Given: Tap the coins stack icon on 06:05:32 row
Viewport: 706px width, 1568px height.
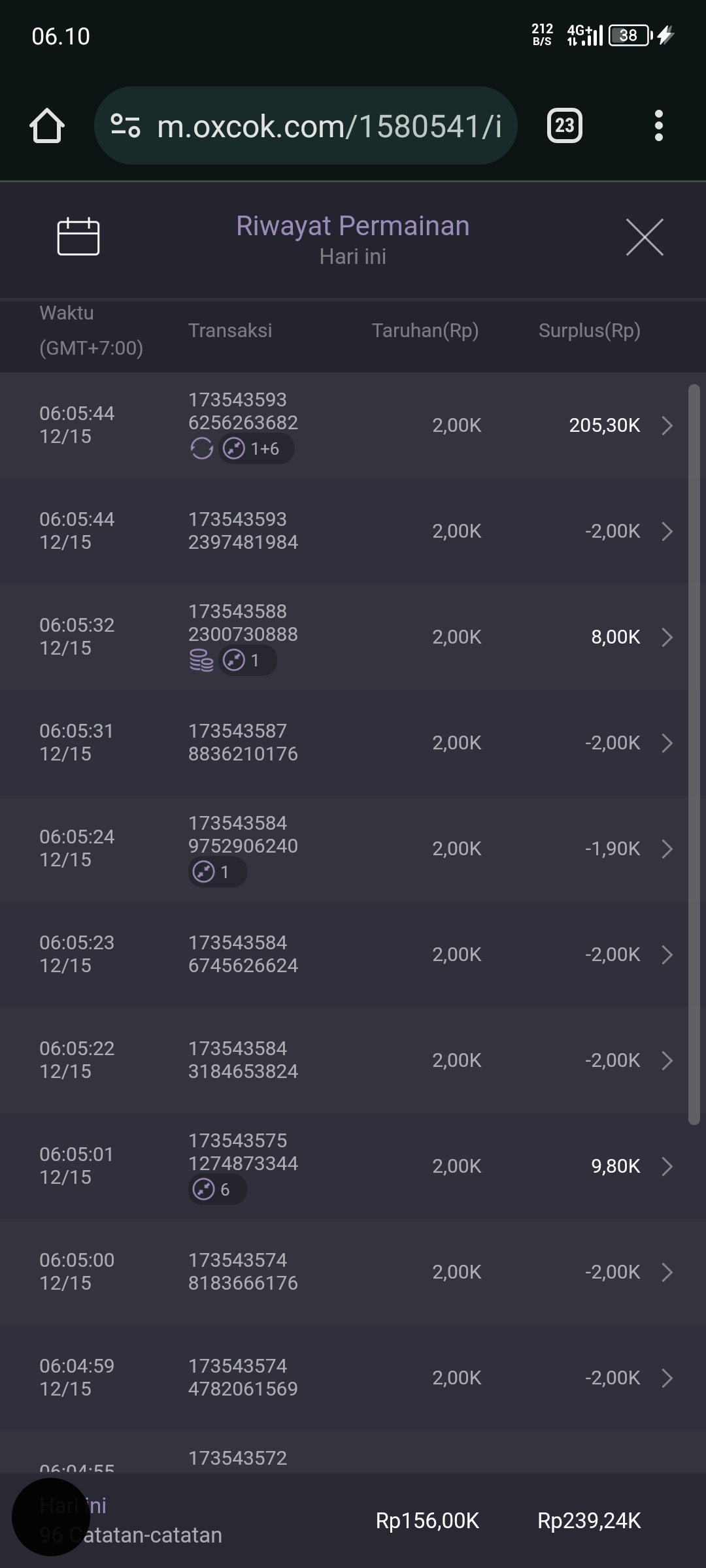Looking at the screenshot, I should [201, 661].
